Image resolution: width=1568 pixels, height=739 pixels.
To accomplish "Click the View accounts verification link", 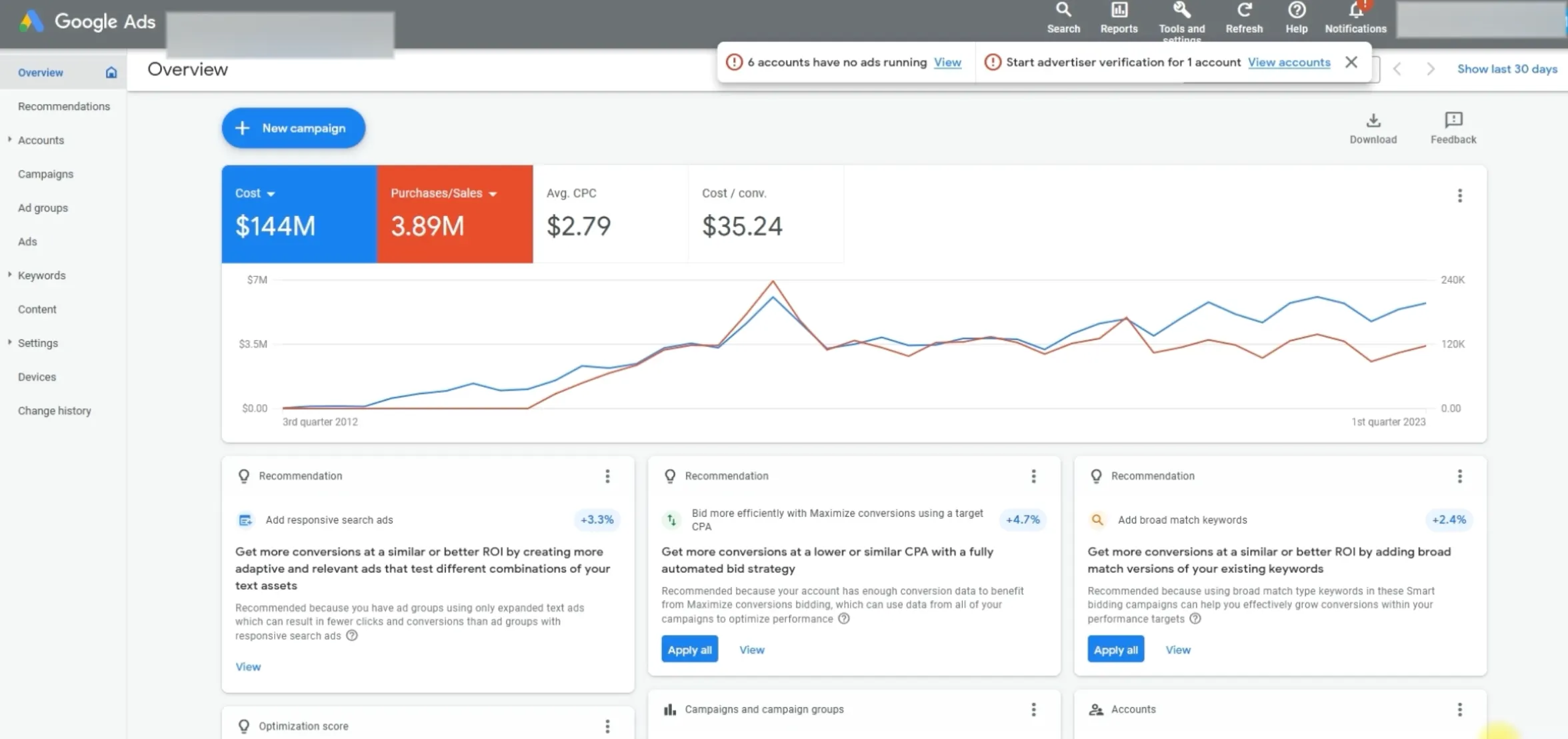I will 1289,62.
